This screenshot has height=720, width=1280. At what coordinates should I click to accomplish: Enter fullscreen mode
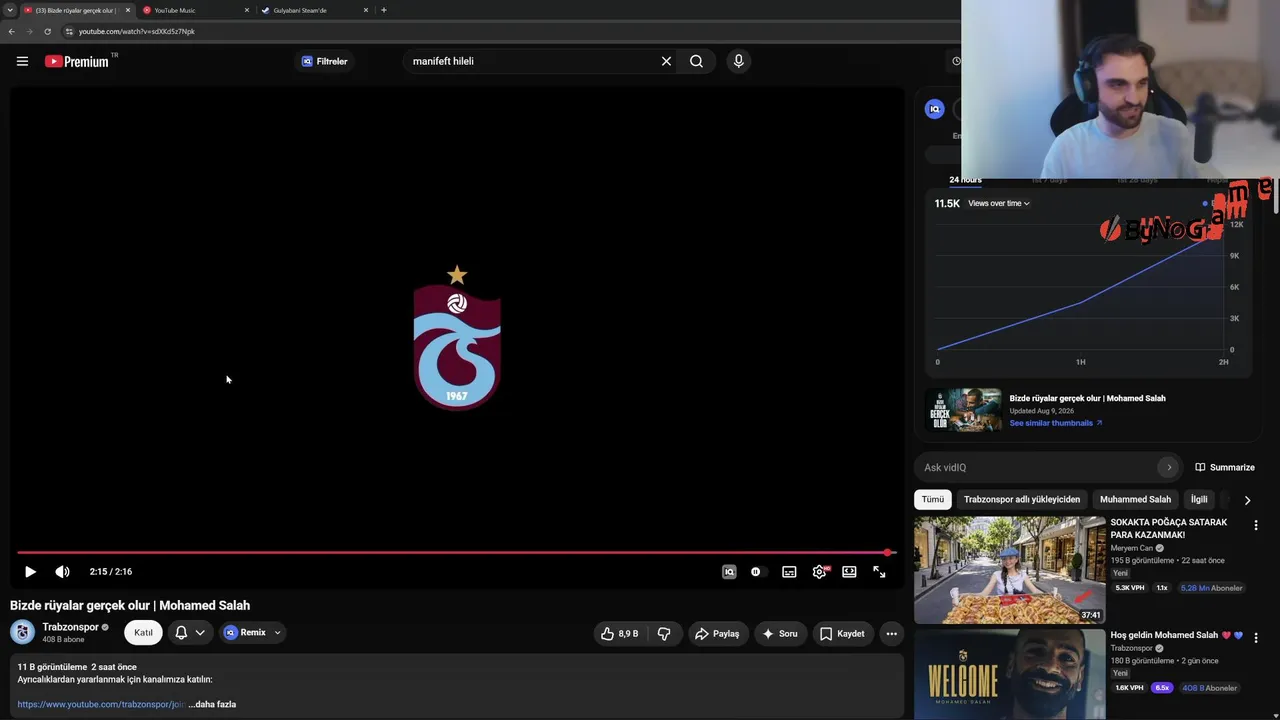[x=879, y=572]
